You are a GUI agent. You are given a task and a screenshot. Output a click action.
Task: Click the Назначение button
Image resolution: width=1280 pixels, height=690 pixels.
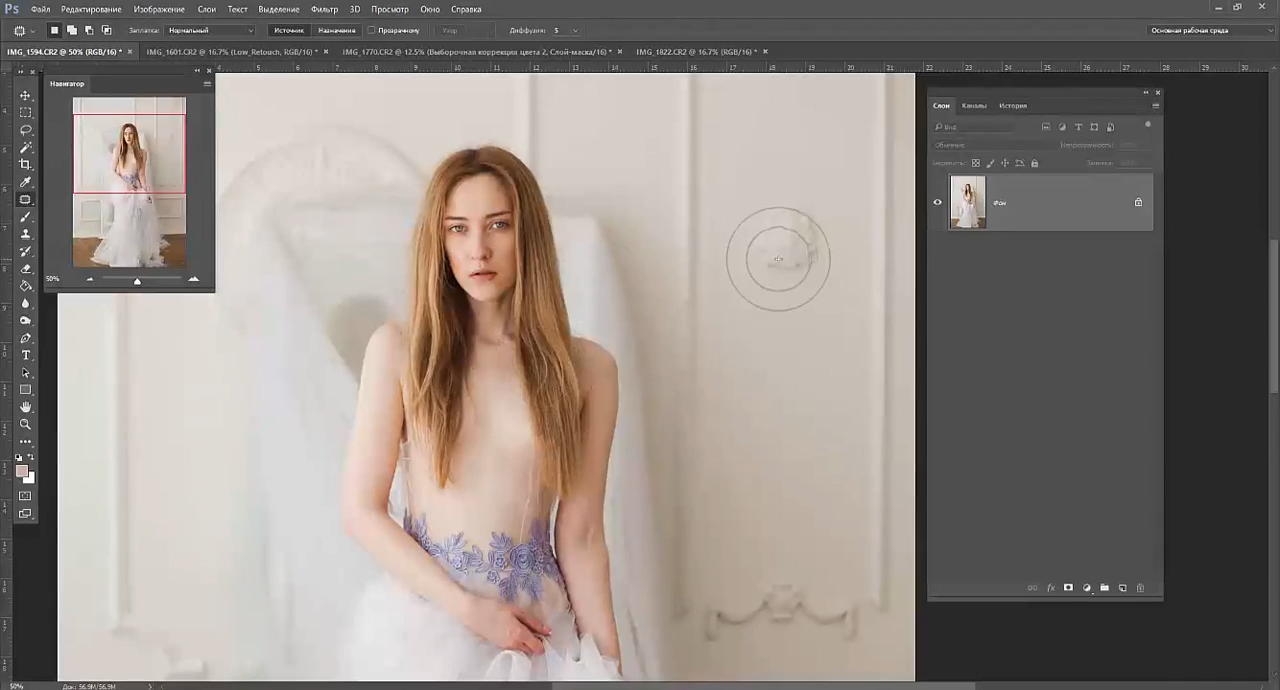[x=337, y=30]
